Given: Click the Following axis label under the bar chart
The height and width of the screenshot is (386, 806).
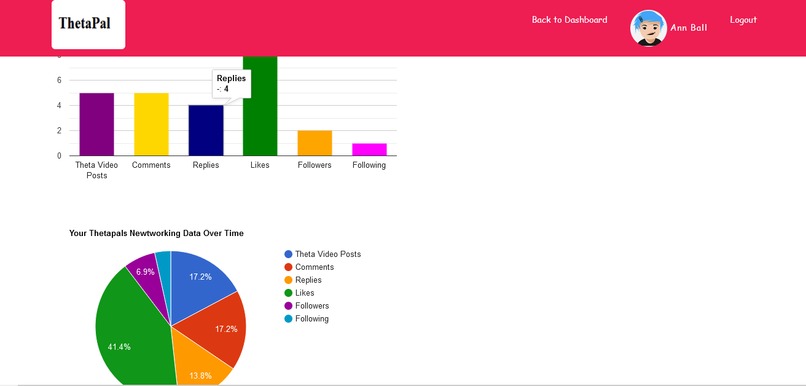Looking at the screenshot, I should point(369,165).
